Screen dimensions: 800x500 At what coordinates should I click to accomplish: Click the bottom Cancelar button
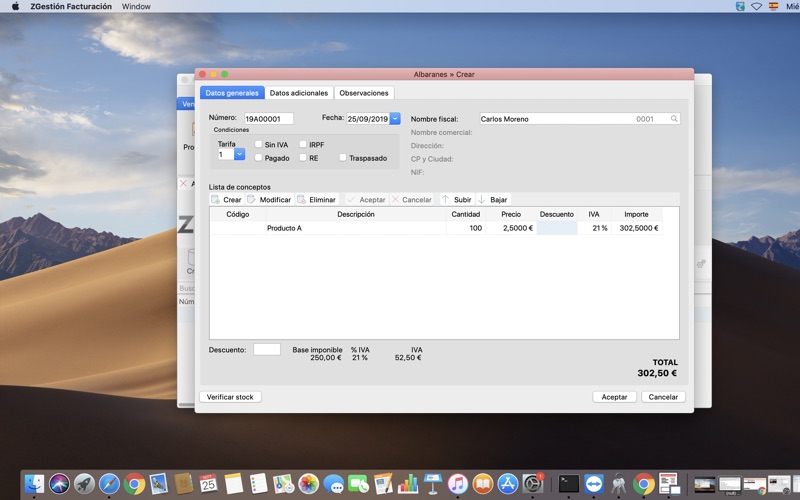(x=663, y=397)
